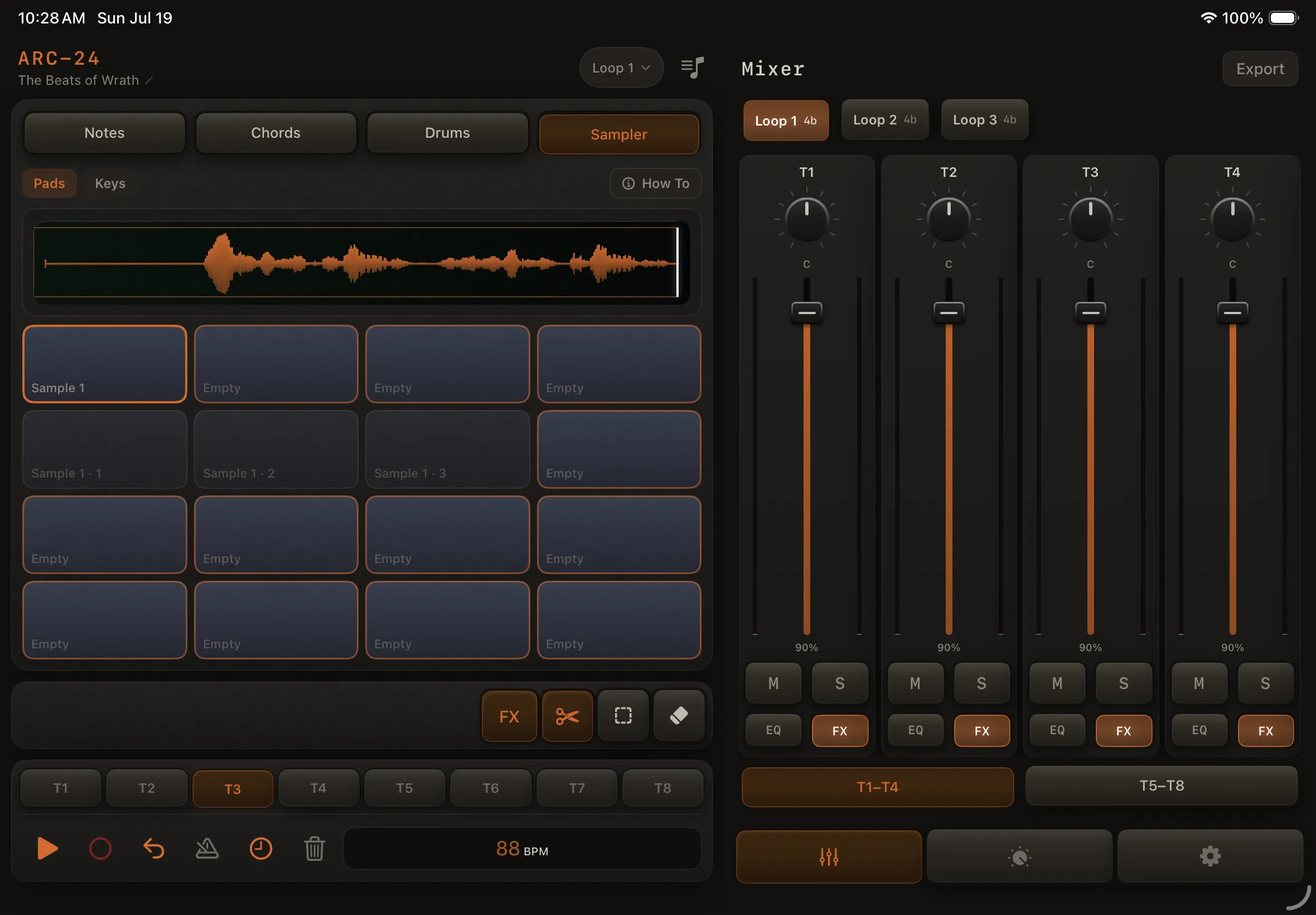Open the sampler FX button
Image resolution: width=1316 pixels, height=915 pixels.
point(509,716)
